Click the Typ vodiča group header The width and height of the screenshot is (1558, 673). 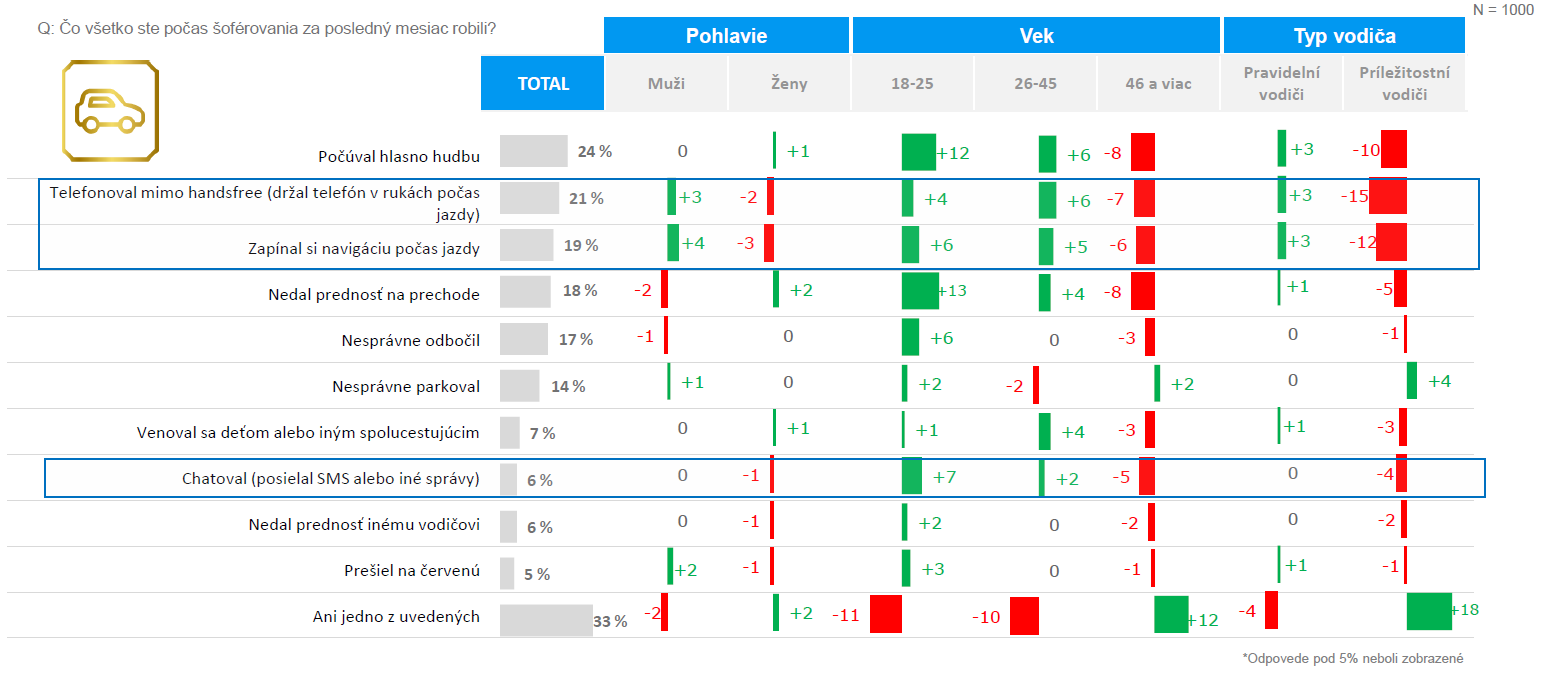point(1344,37)
